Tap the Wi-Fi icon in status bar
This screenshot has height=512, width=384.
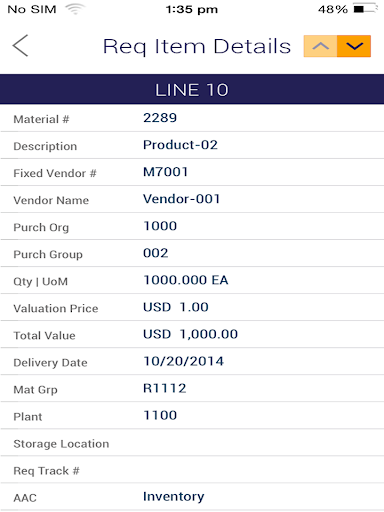[75, 9]
